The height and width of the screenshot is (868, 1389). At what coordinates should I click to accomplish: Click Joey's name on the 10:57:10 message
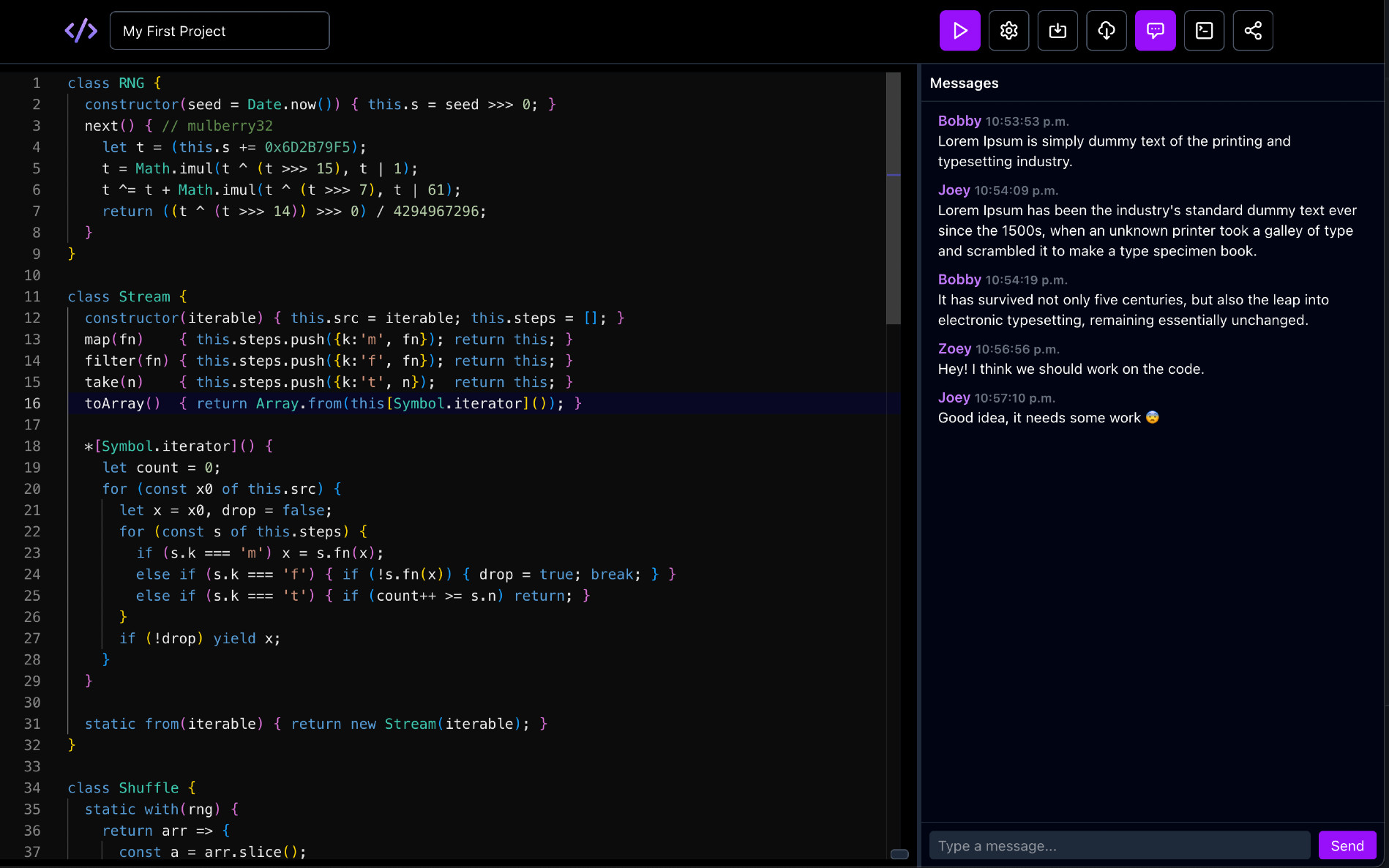pos(954,397)
